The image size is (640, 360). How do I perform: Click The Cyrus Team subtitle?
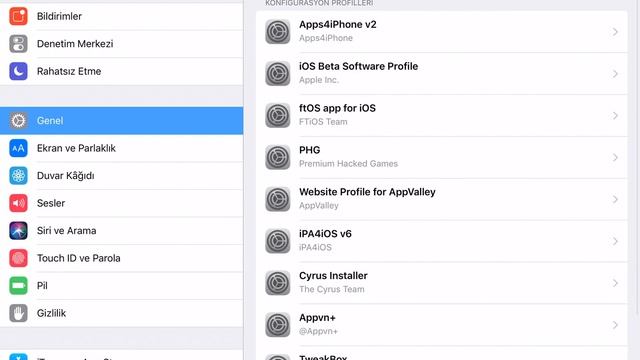click(331, 289)
